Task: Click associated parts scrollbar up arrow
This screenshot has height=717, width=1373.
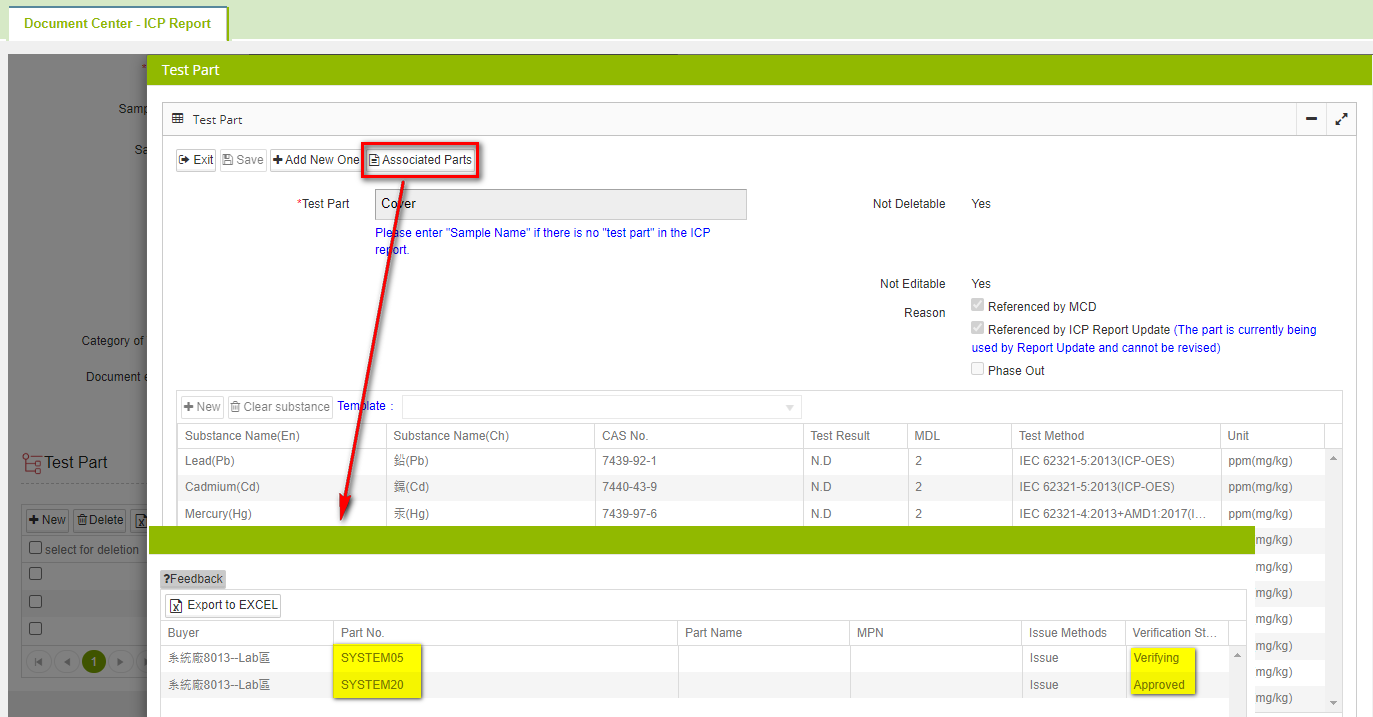Action: pos(1237,655)
